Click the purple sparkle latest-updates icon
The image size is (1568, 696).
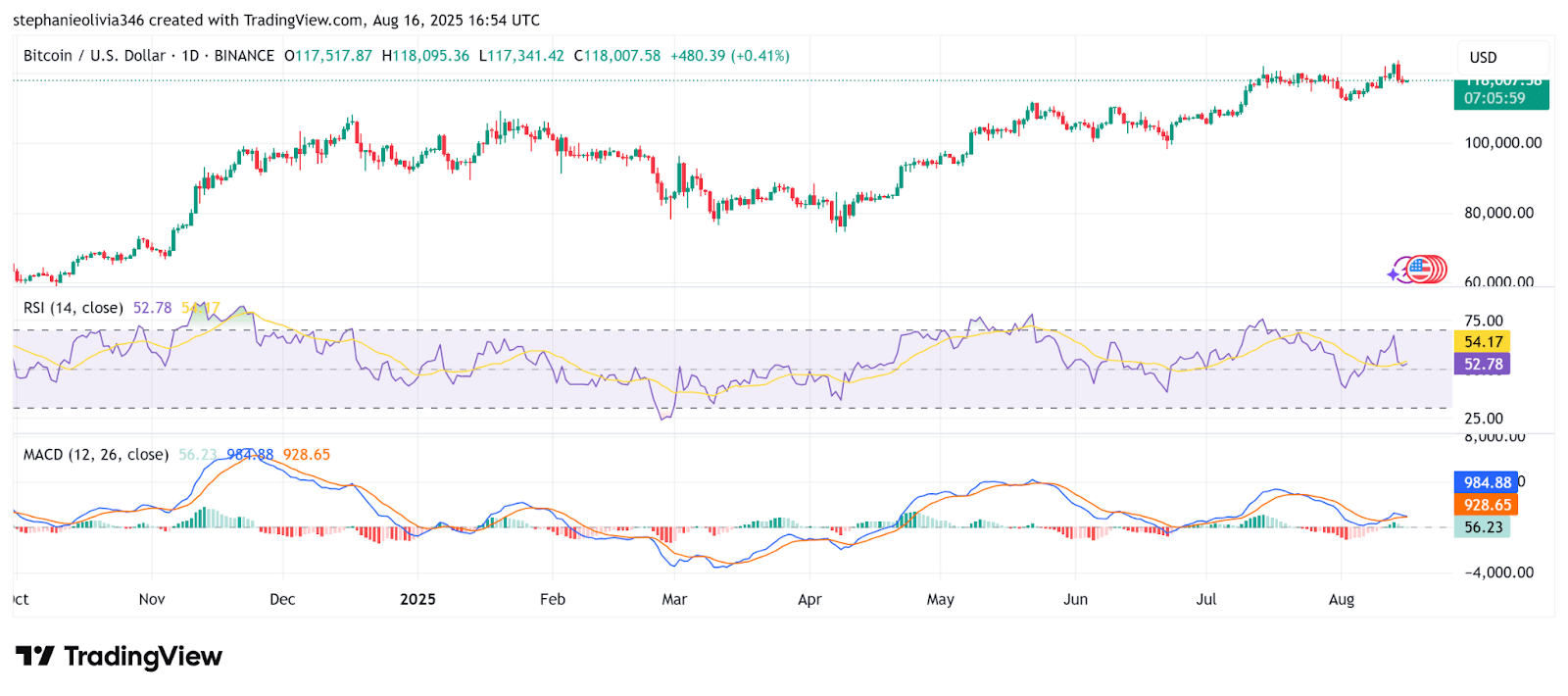click(1394, 274)
